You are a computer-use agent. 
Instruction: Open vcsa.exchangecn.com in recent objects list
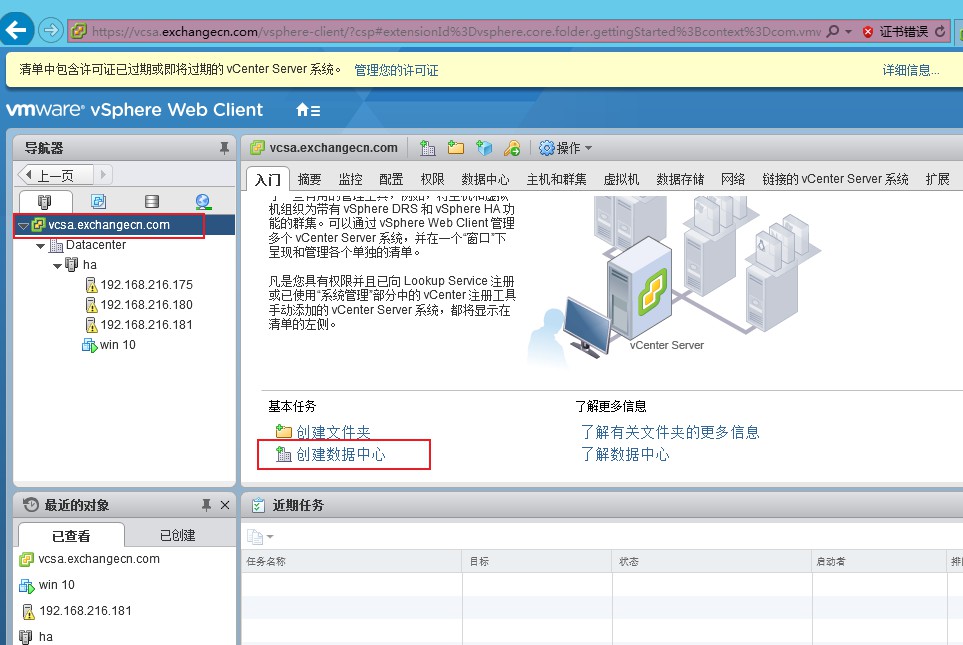[x=90, y=559]
